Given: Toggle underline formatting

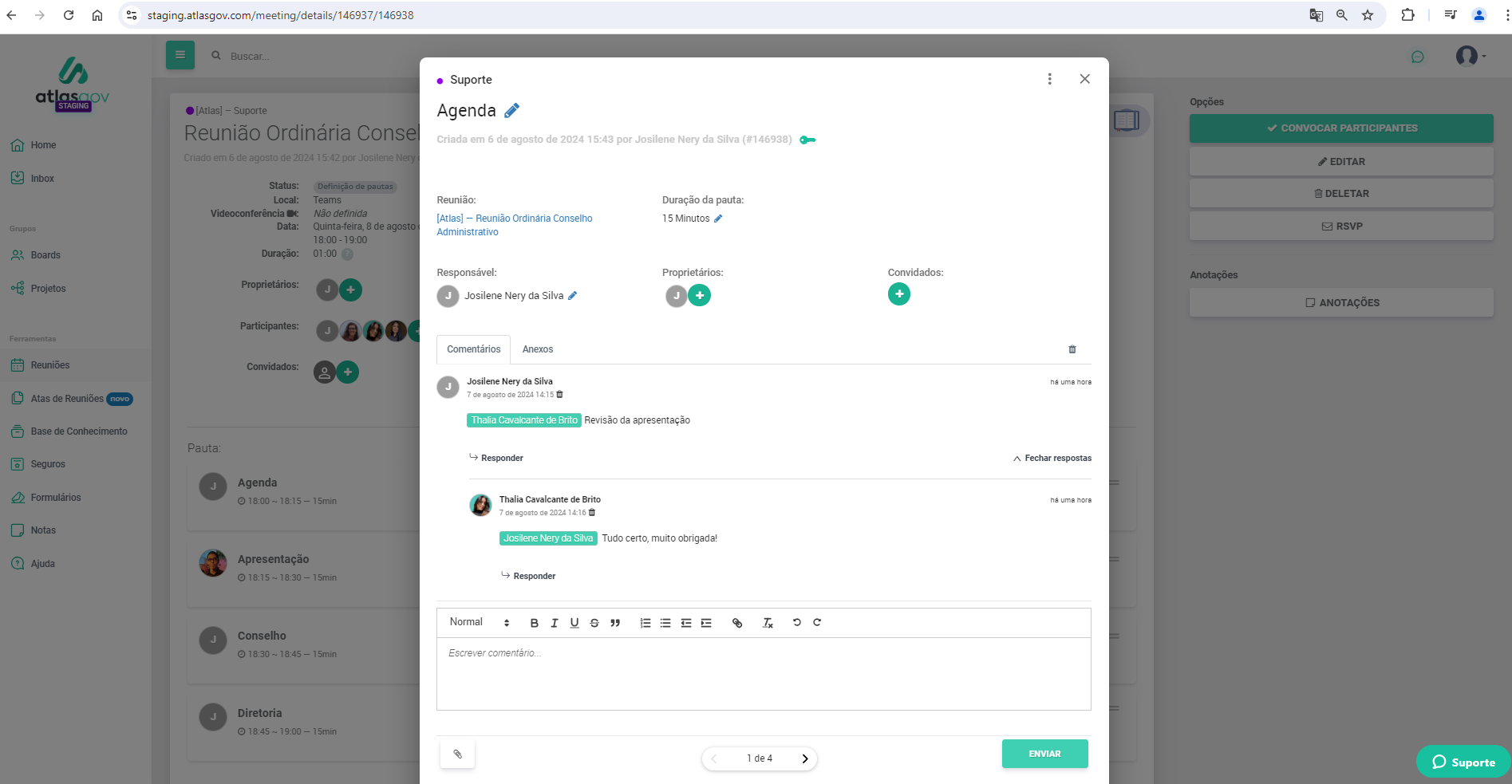Looking at the screenshot, I should click(x=574, y=623).
